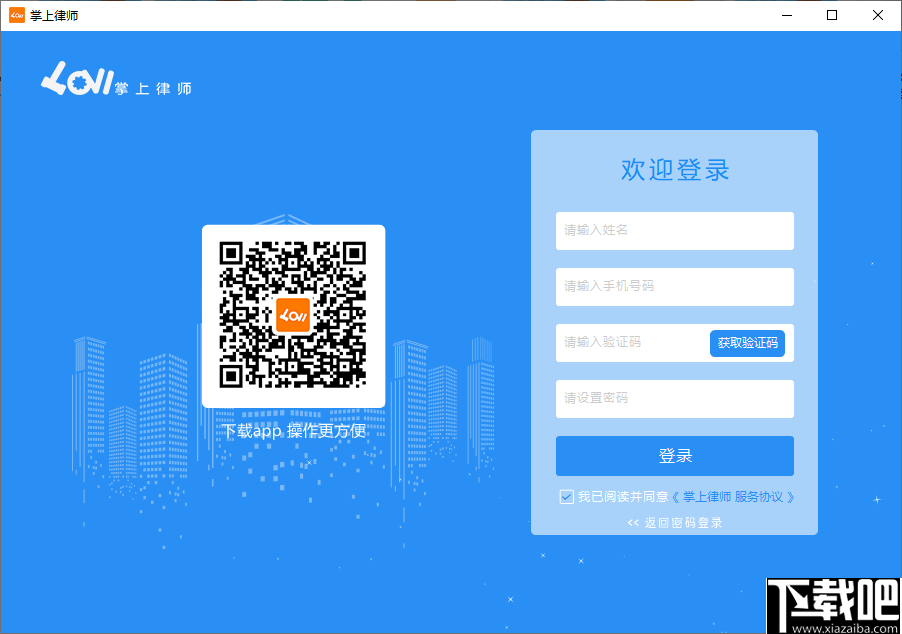The image size is (902, 634).
Task: Click the 获取验证码 button
Action: click(747, 343)
